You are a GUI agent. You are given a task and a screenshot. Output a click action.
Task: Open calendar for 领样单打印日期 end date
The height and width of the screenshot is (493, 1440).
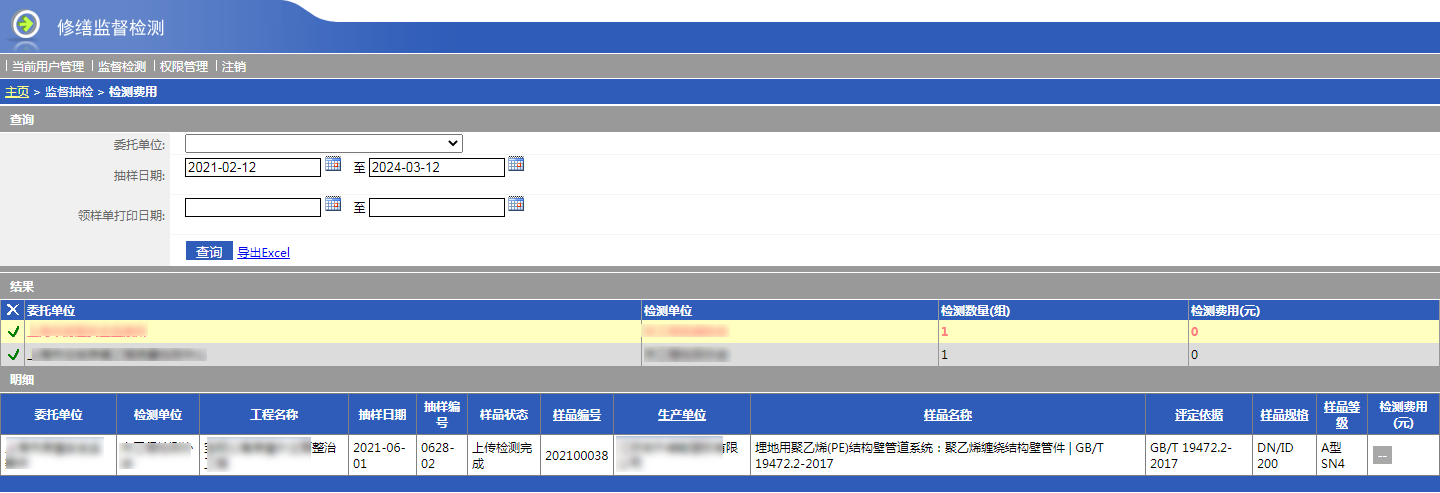[x=516, y=204]
